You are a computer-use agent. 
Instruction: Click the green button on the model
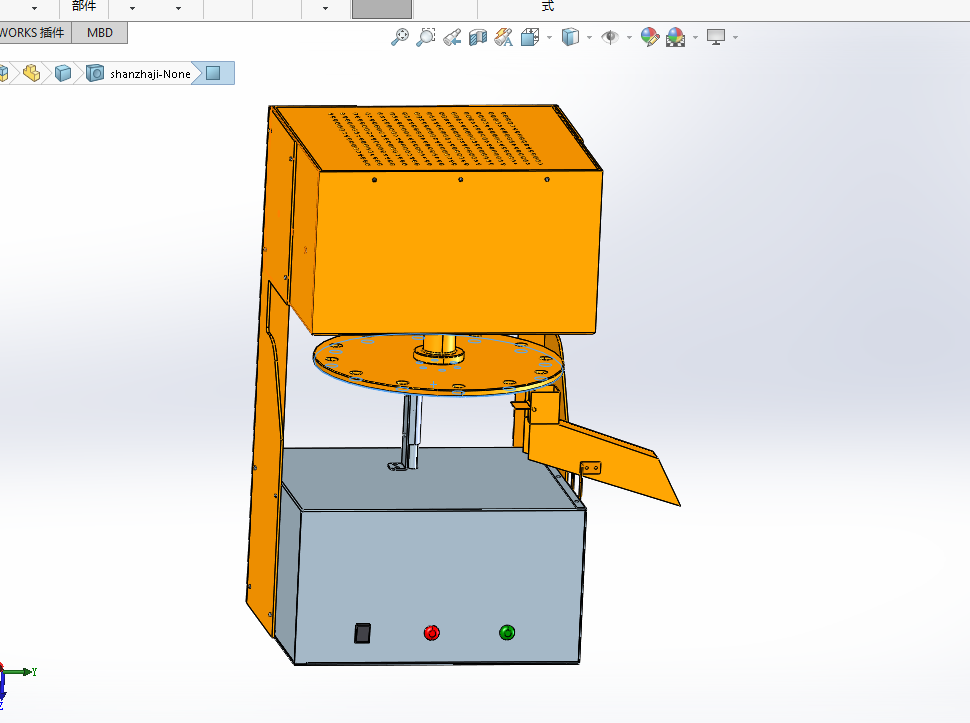coord(507,632)
